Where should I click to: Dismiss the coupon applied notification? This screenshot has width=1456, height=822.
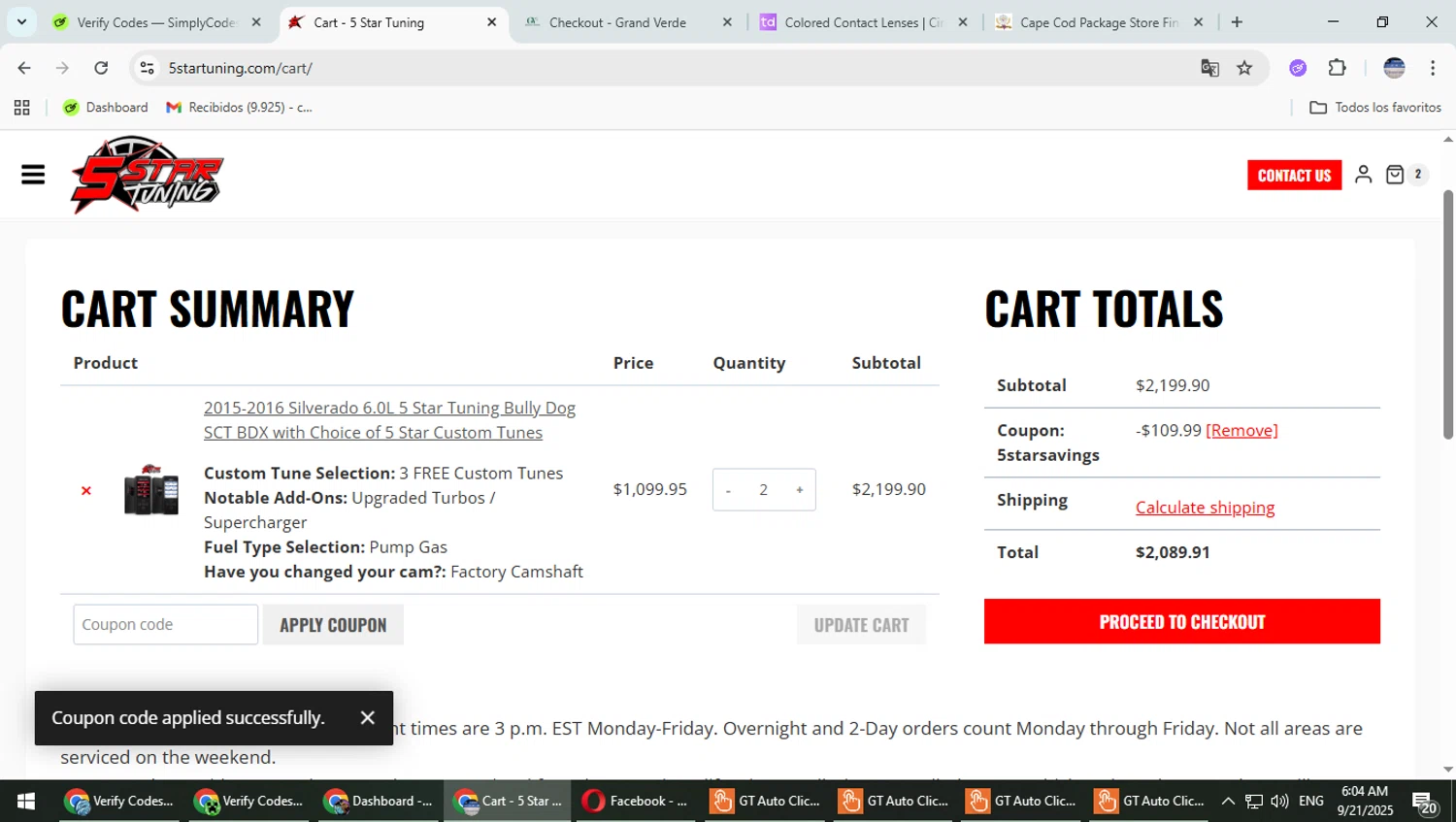[x=367, y=718]
